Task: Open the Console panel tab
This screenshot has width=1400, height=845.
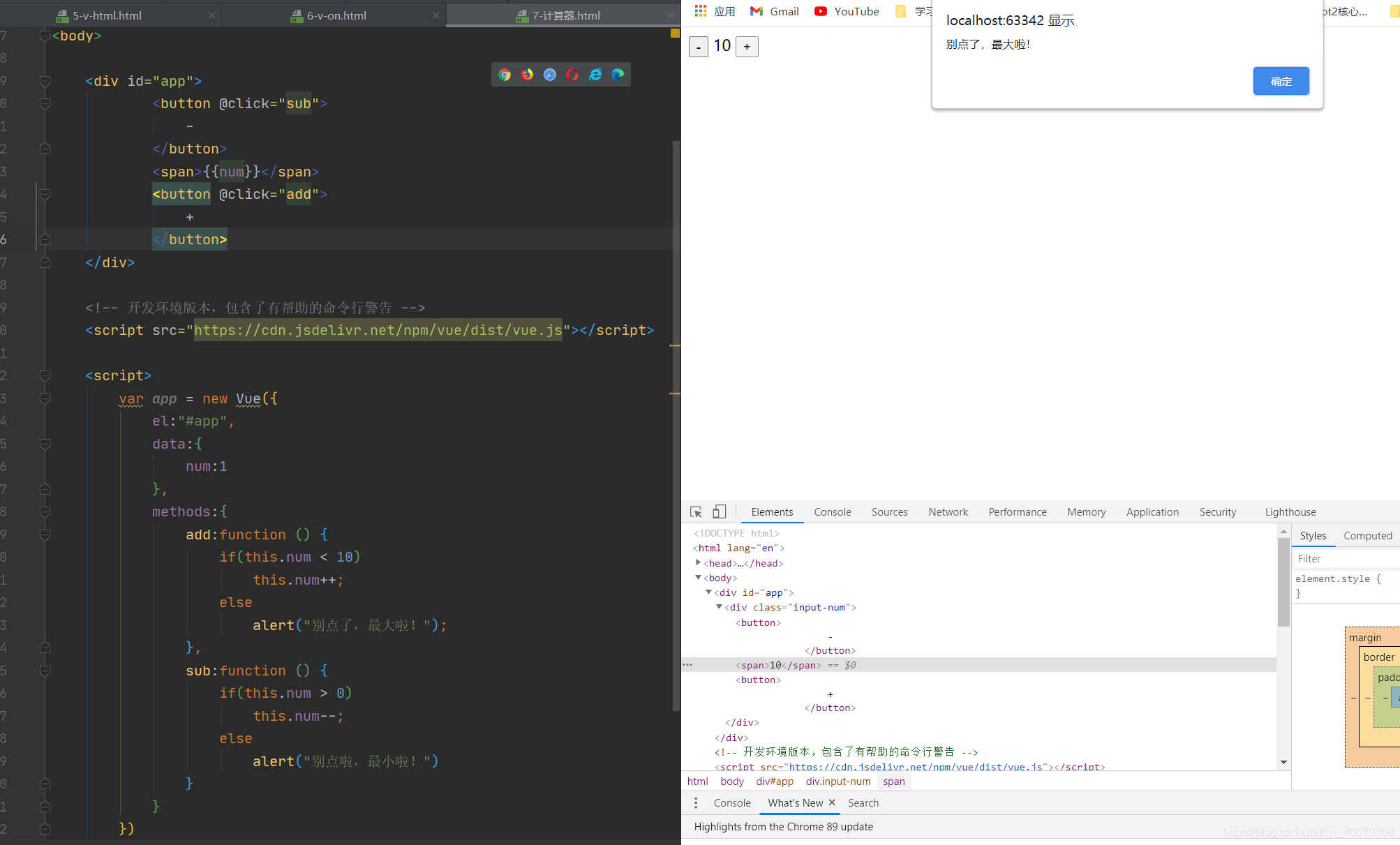Action: coord(832,511)
